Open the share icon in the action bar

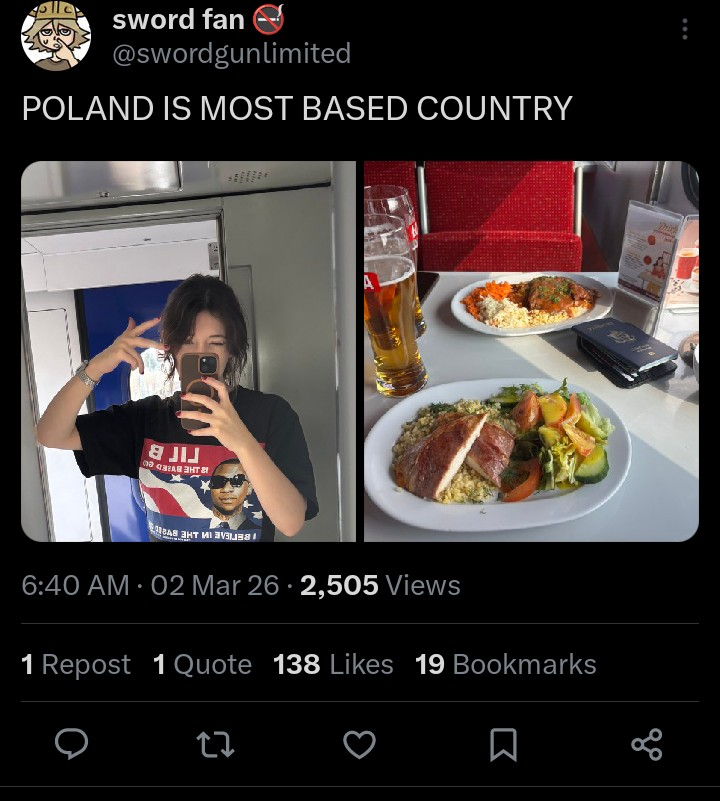646,744
